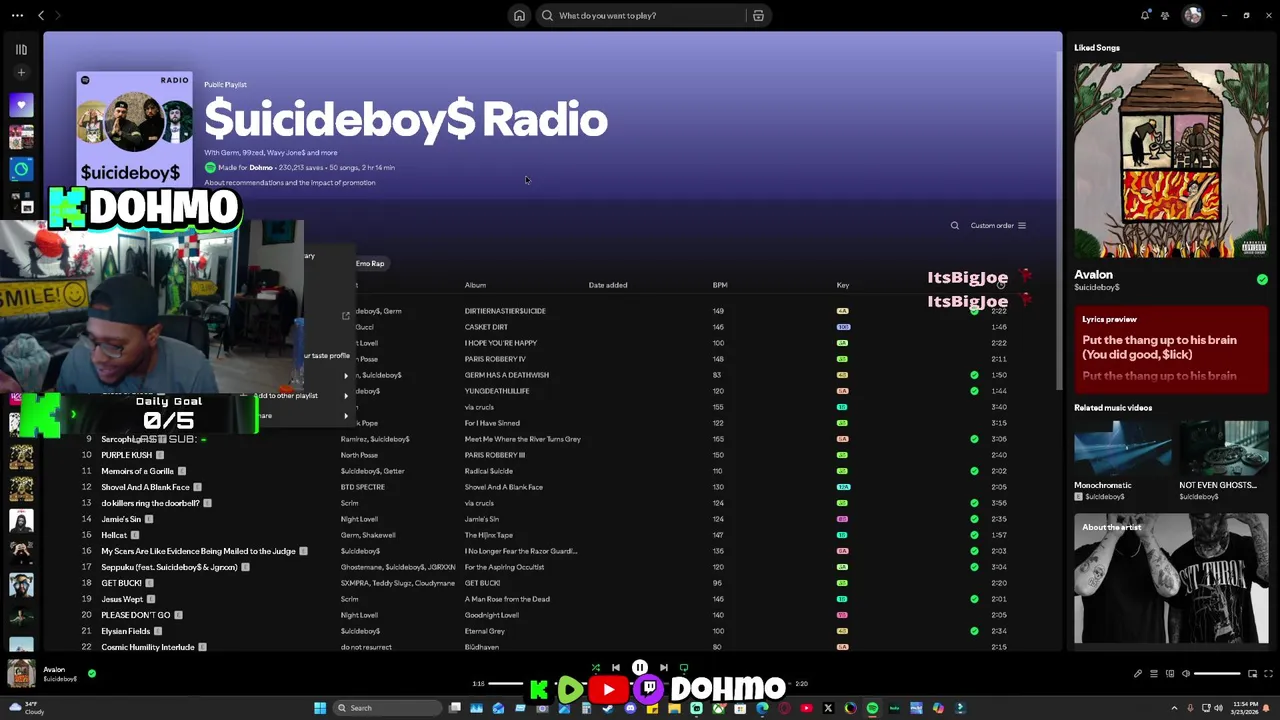Open the play queue icon
This screenshot has width=1280, height=720.
1153,673
